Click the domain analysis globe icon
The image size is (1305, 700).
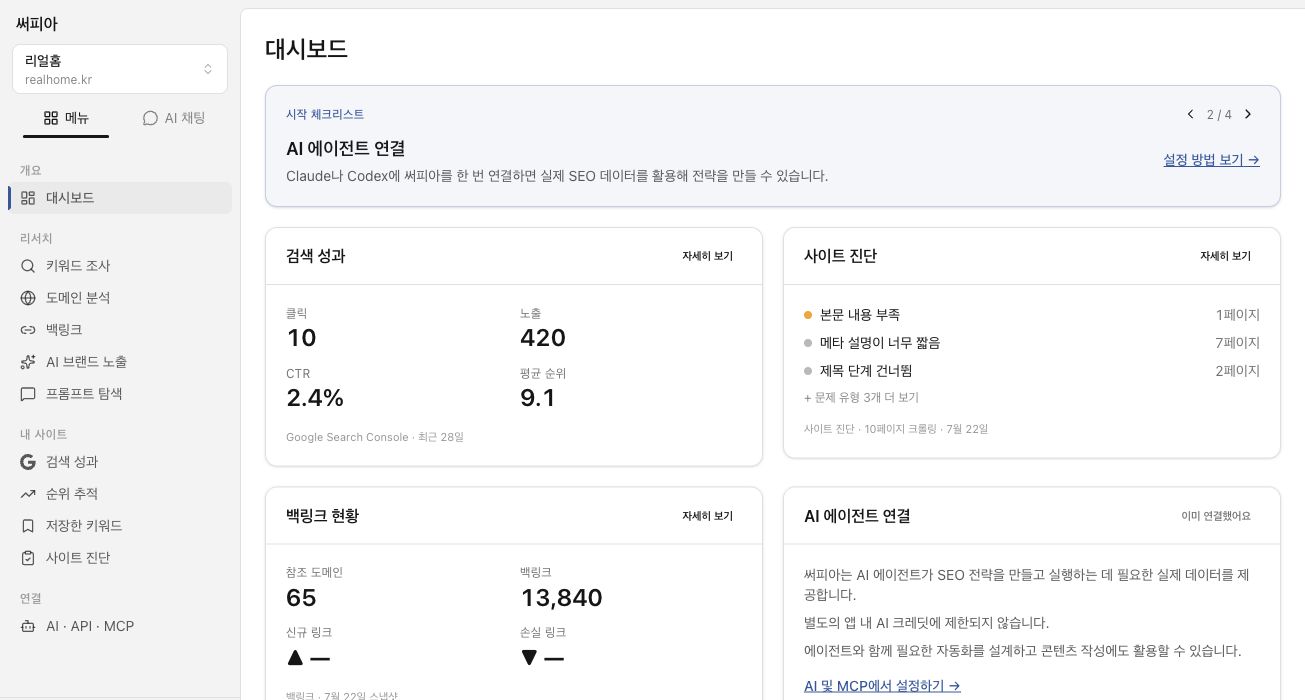[x=28, y=298]
